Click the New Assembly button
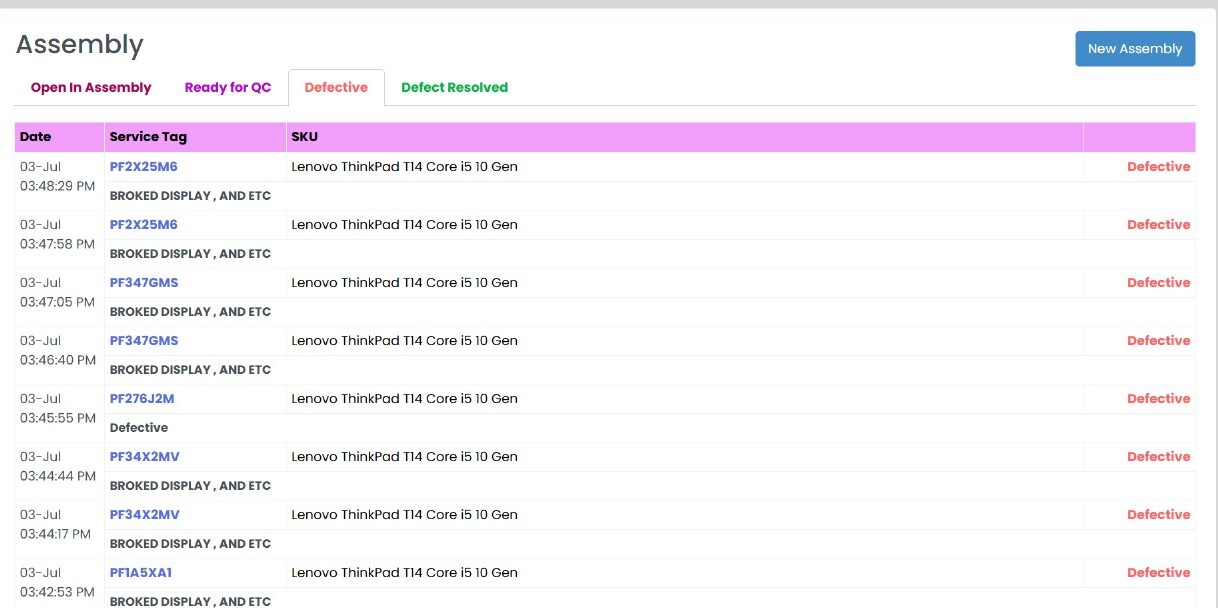This screenshot has height=608, width=1218. (1134, 49)
